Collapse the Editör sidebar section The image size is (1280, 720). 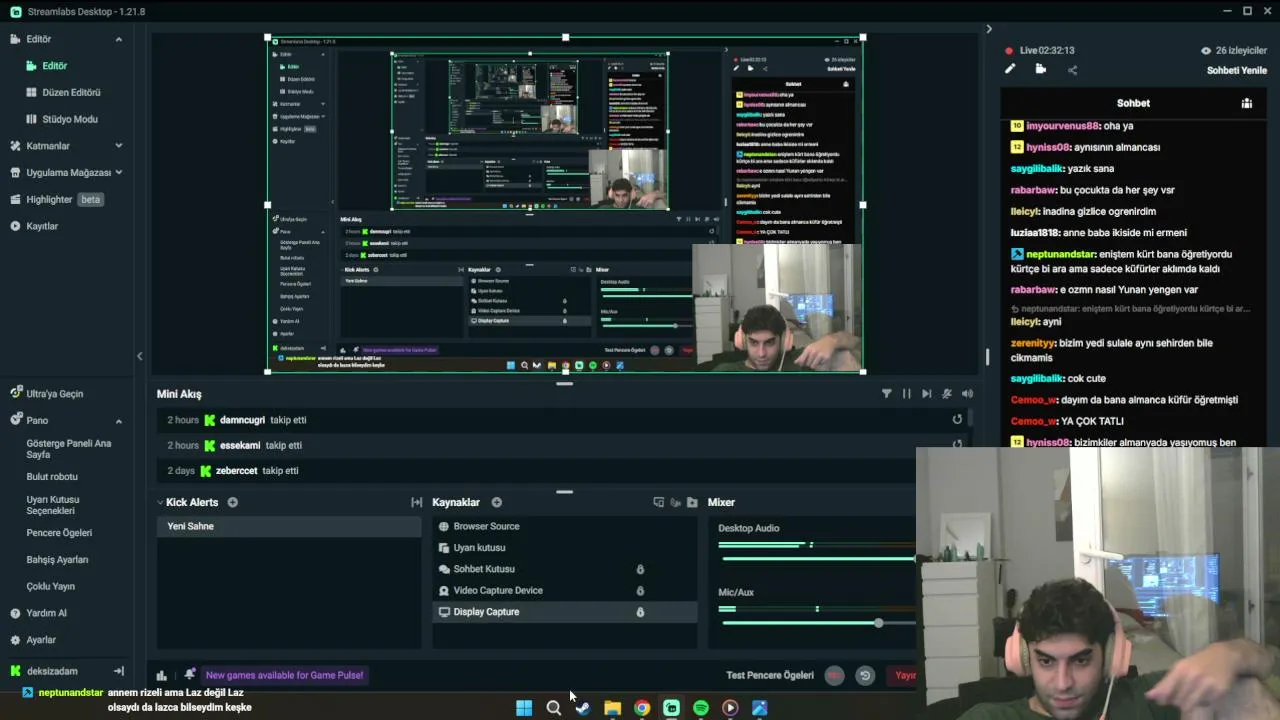click(118, 39)
